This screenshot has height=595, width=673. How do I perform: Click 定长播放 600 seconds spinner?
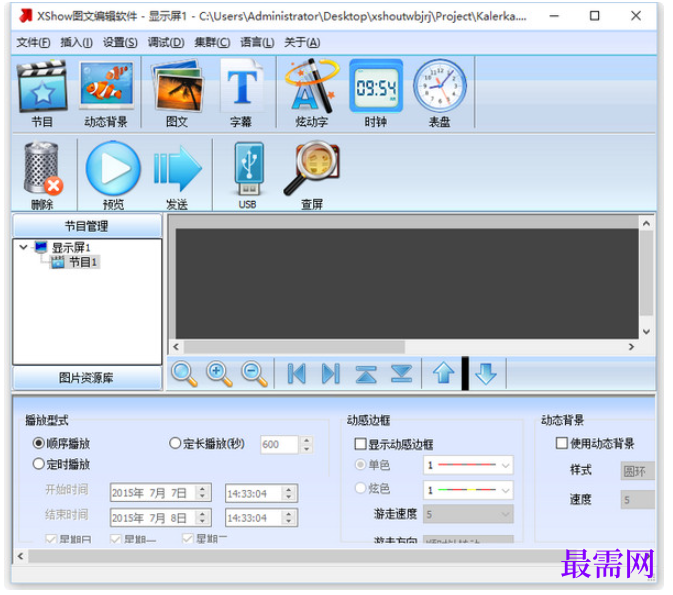306,444
